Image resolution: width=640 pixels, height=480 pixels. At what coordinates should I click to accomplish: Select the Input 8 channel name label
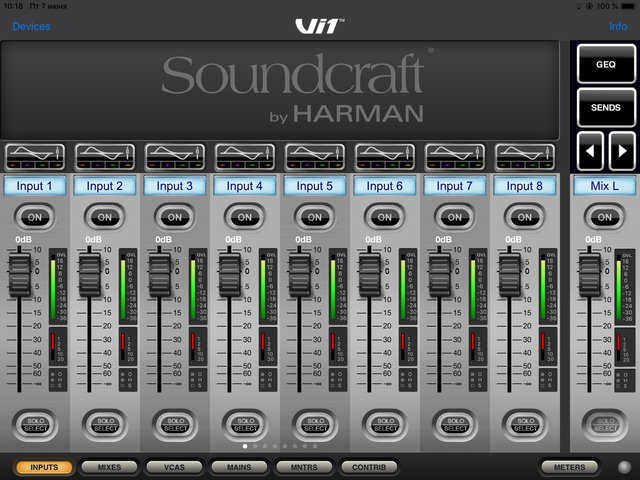[x=525, y=186]
